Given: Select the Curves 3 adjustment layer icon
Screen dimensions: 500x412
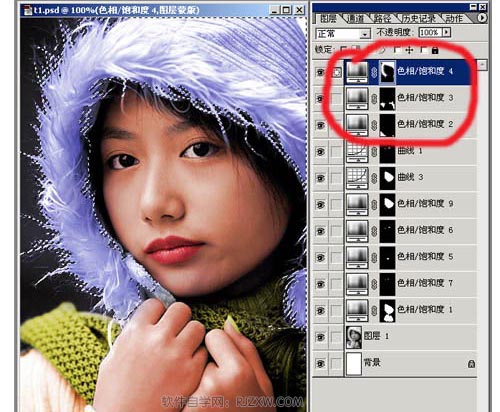Looking at the screenshot, I should tap(357, 177).
